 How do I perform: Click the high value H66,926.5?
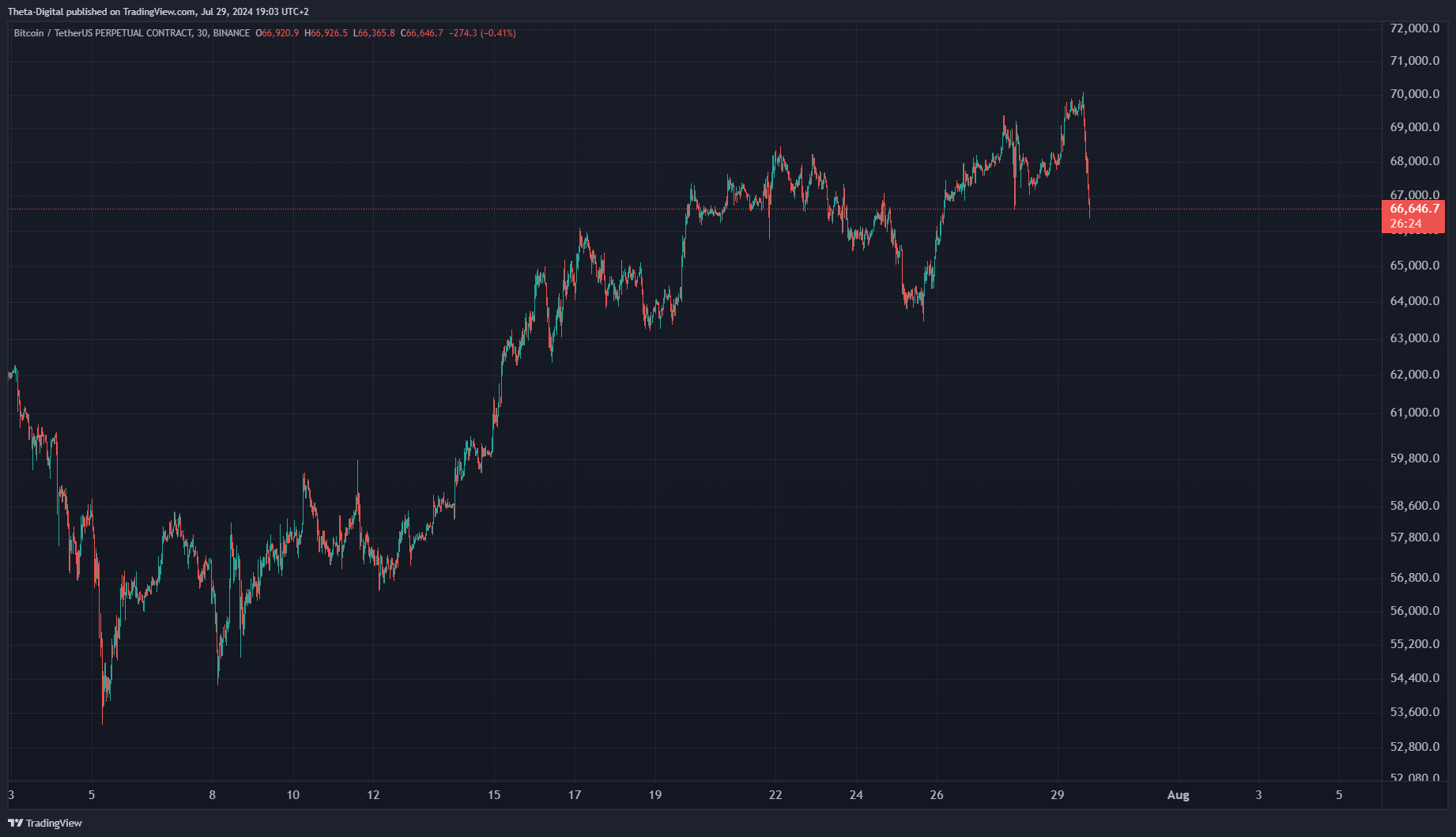tap(326, 33)
